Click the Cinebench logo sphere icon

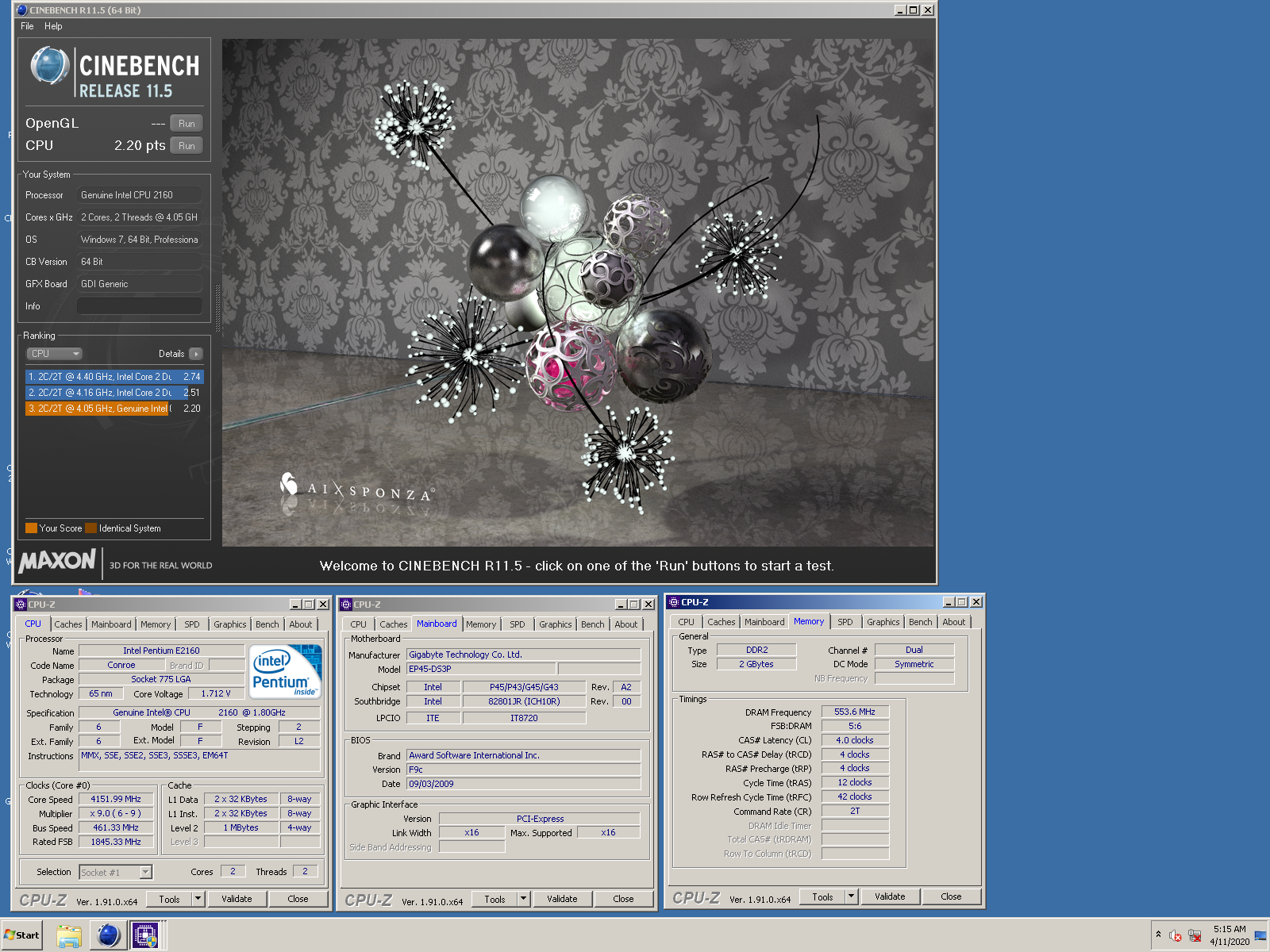coord(50,66)
